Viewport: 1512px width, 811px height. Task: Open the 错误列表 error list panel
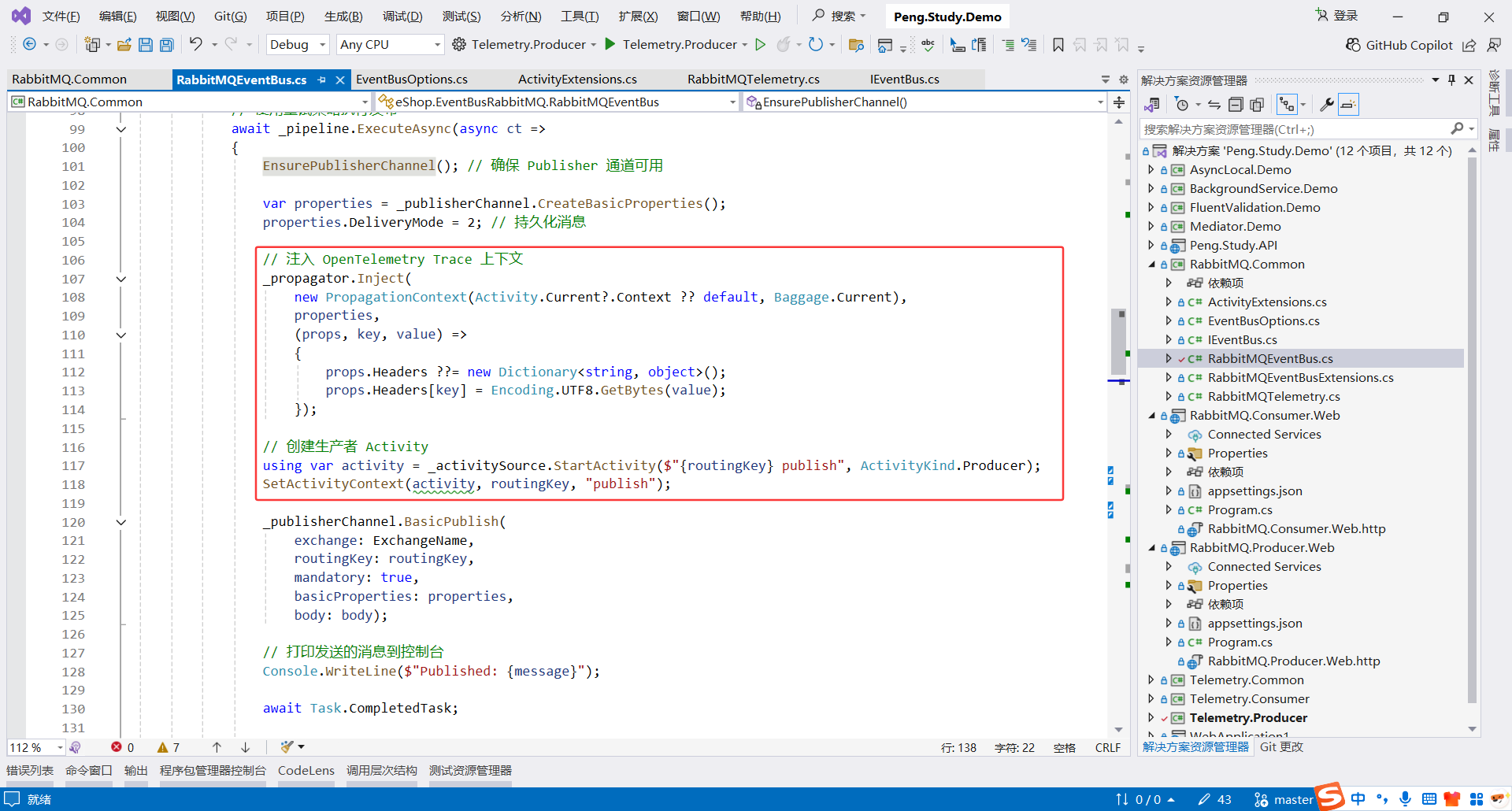30,771
